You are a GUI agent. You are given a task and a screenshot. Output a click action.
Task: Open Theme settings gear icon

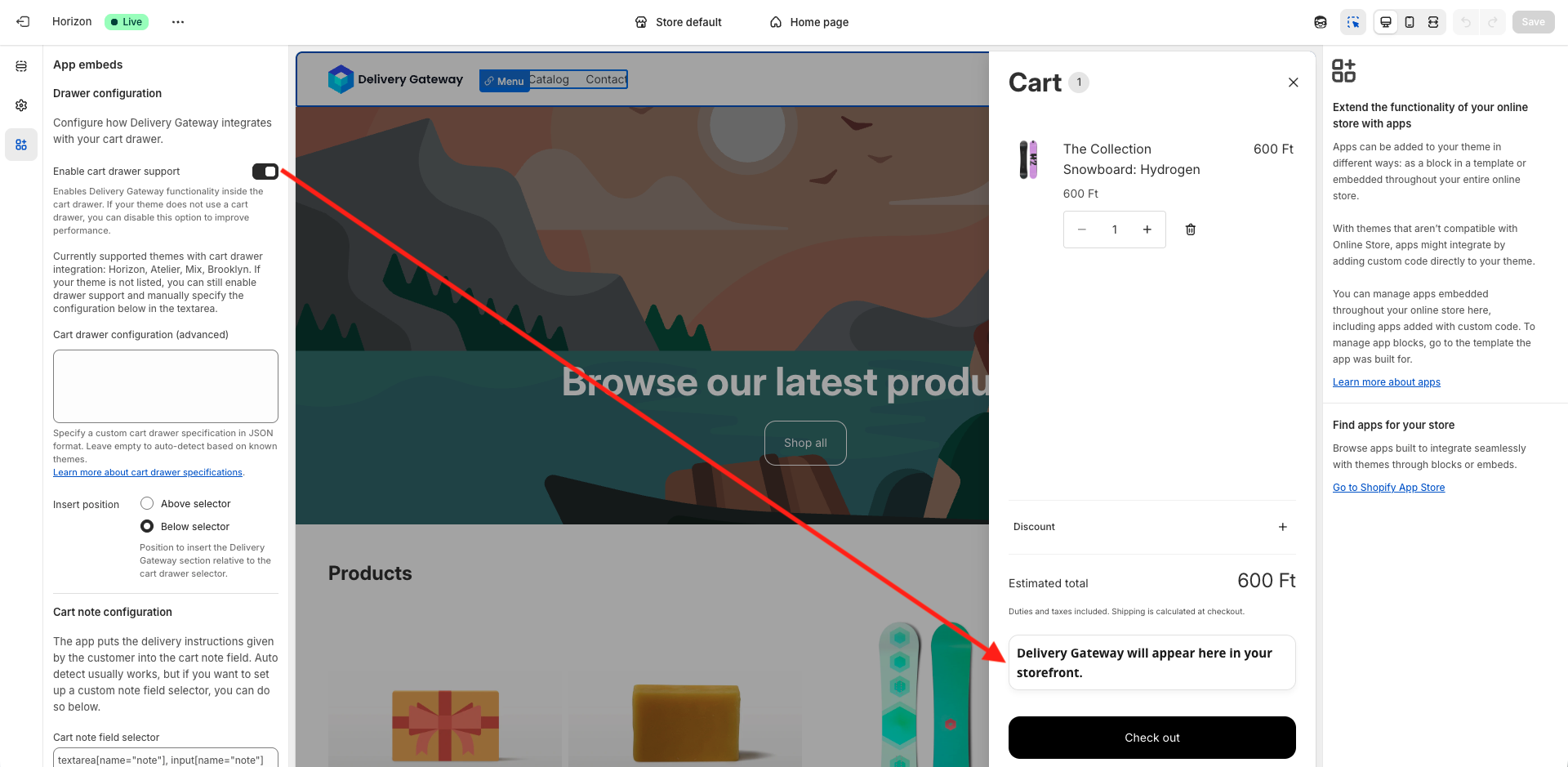click(21, 105)
